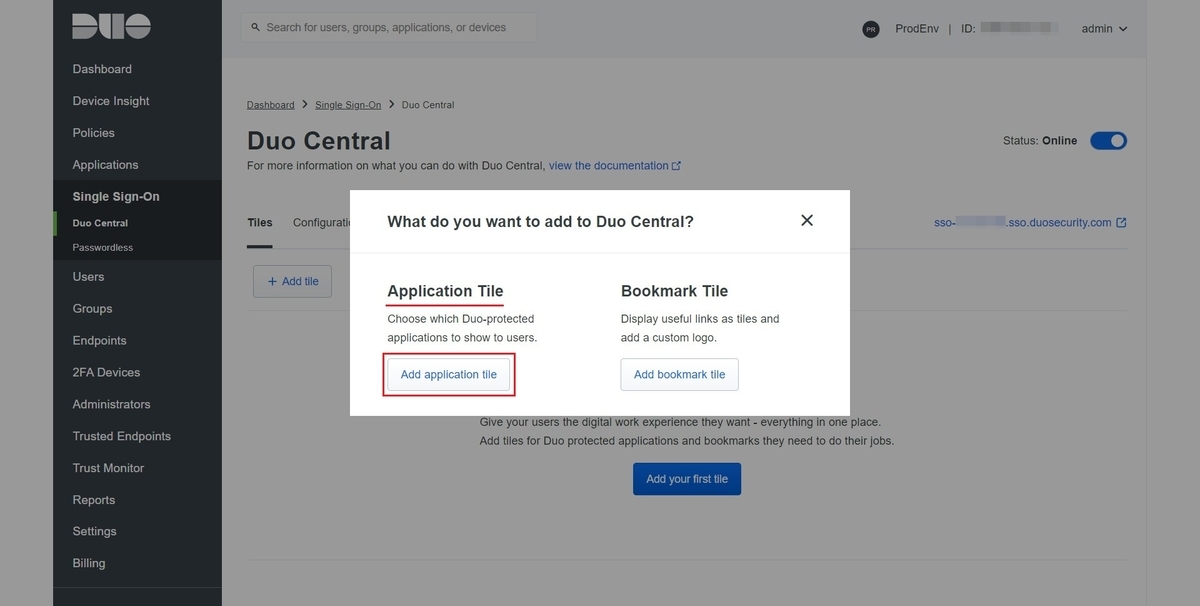This screenshot has height=606, width=1200.
Task: Open Passwordless sidebar subitem
Action: point(102,247)
